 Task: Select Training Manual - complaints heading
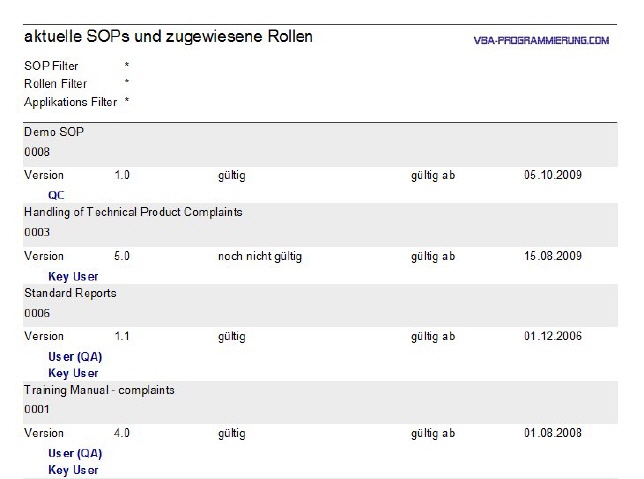[99, 390]
